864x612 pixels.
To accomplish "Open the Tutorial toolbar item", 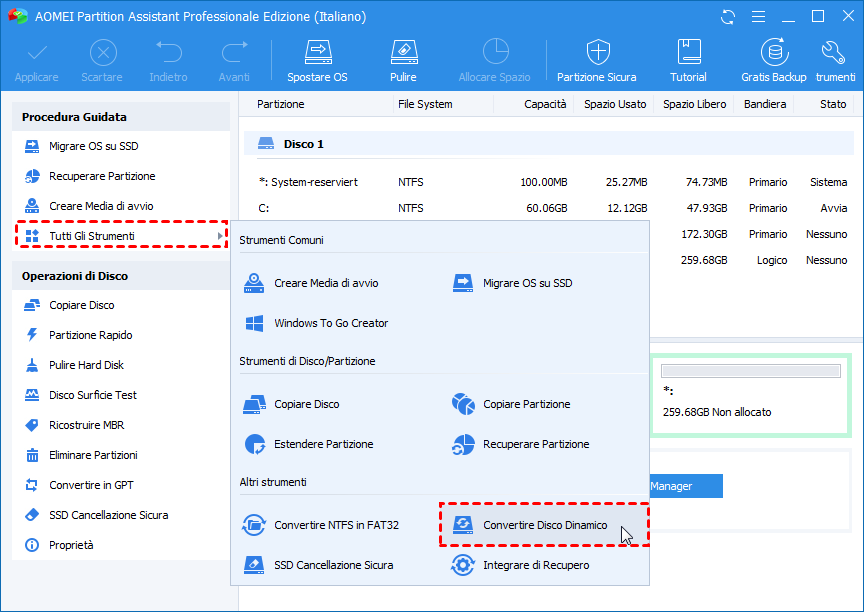I will click(x=688, y=61).
